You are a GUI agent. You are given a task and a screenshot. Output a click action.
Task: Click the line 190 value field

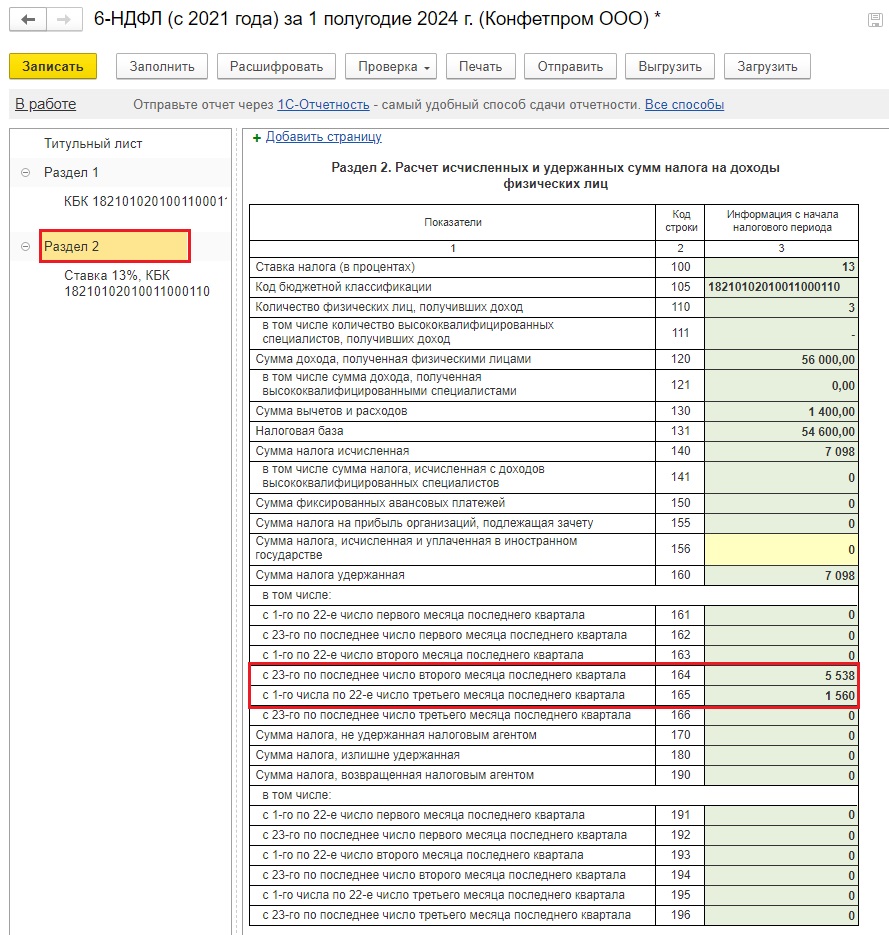coord(781,775)
